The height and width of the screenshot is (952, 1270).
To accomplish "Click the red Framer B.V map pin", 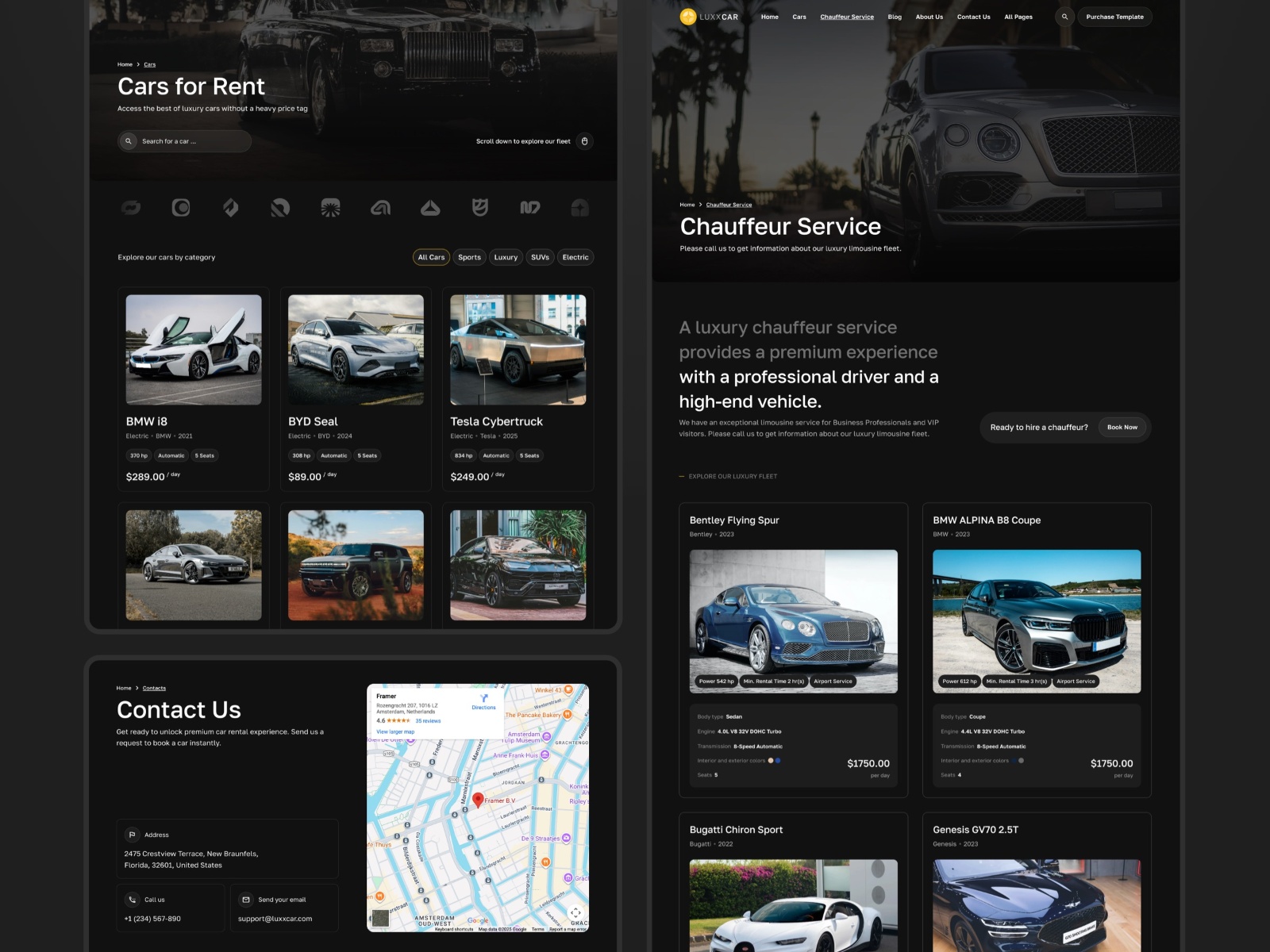I will [478, 800].
